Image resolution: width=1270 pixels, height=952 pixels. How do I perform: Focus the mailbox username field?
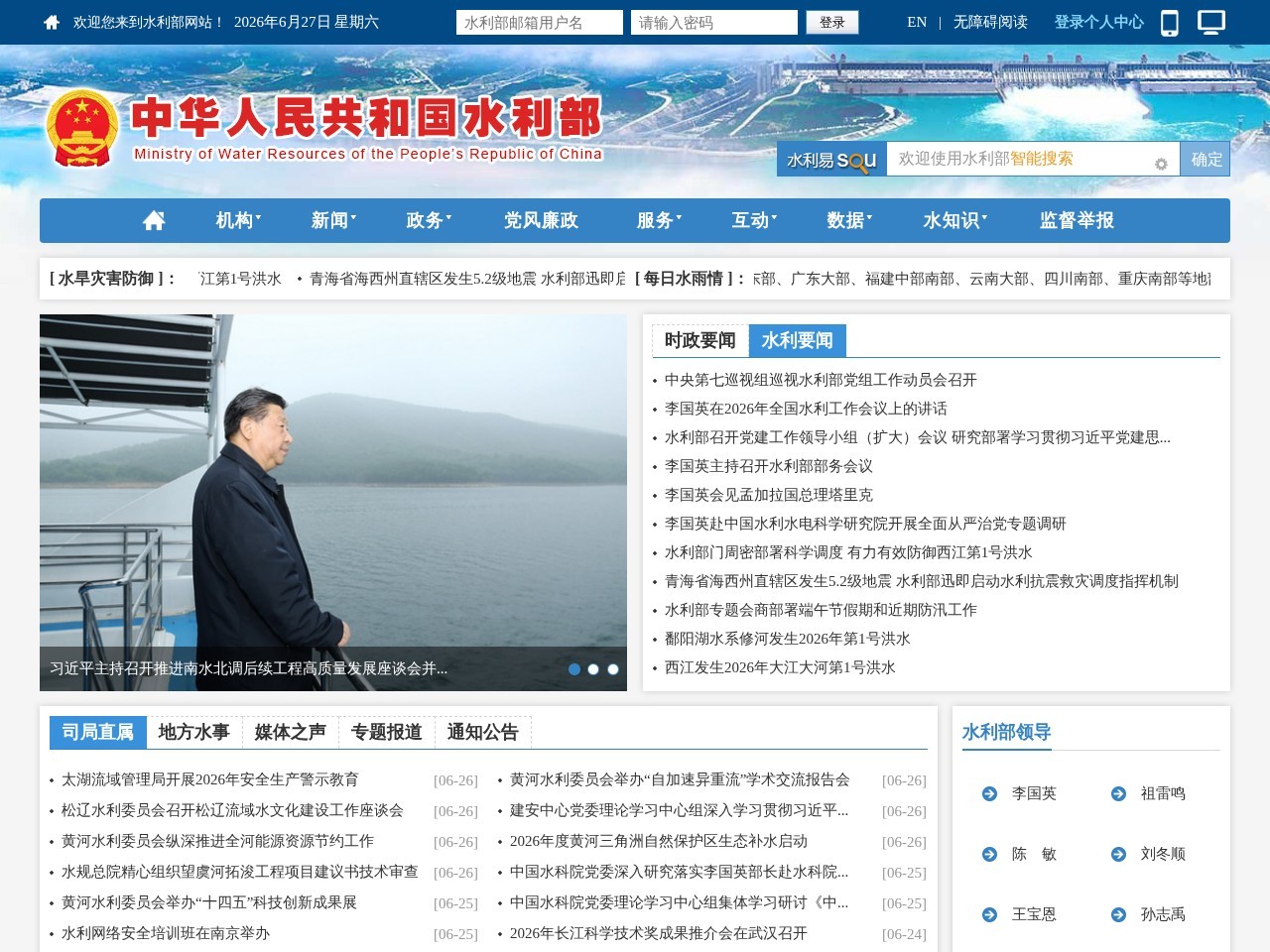click(x=540, y=22)
